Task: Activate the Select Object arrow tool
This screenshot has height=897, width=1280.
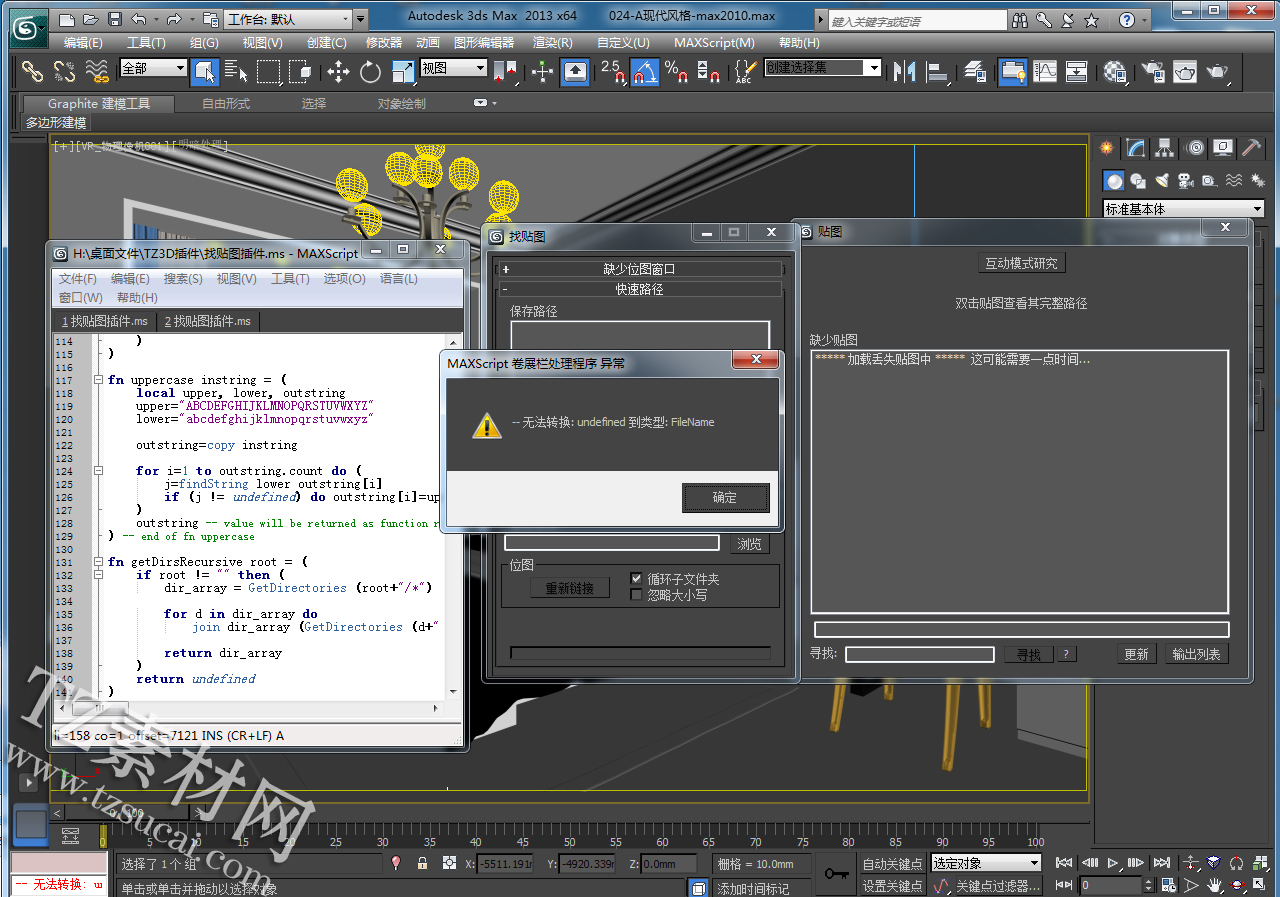Action: click(x=205, y=71)
